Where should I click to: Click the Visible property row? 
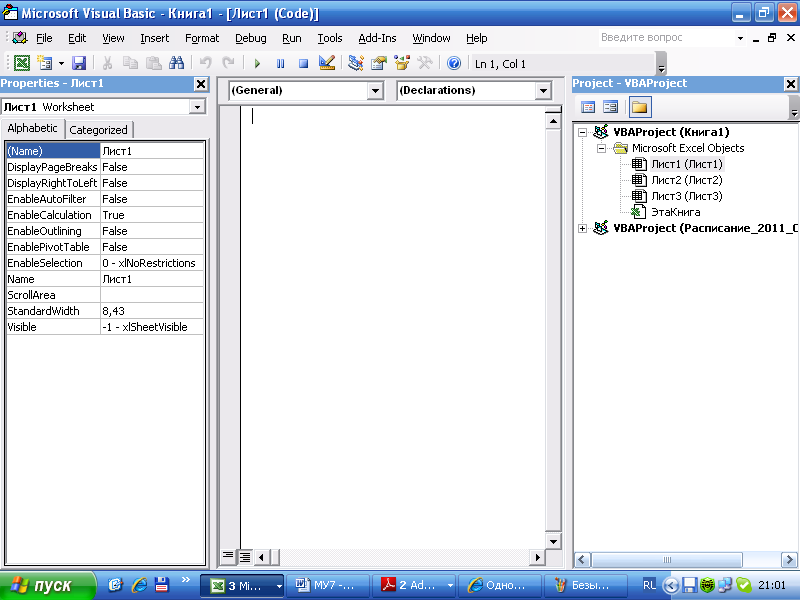[105, 327]
